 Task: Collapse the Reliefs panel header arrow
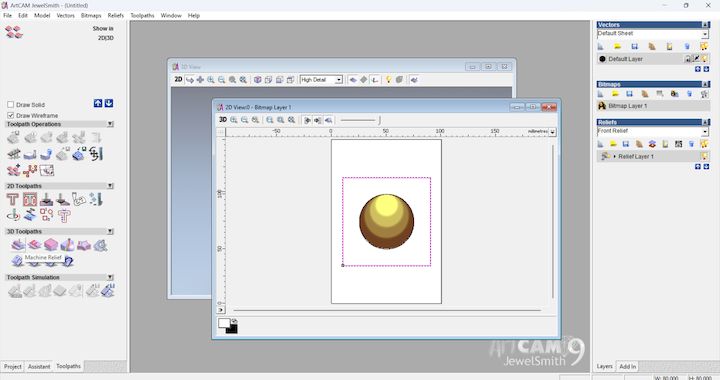tap(706, 122)
